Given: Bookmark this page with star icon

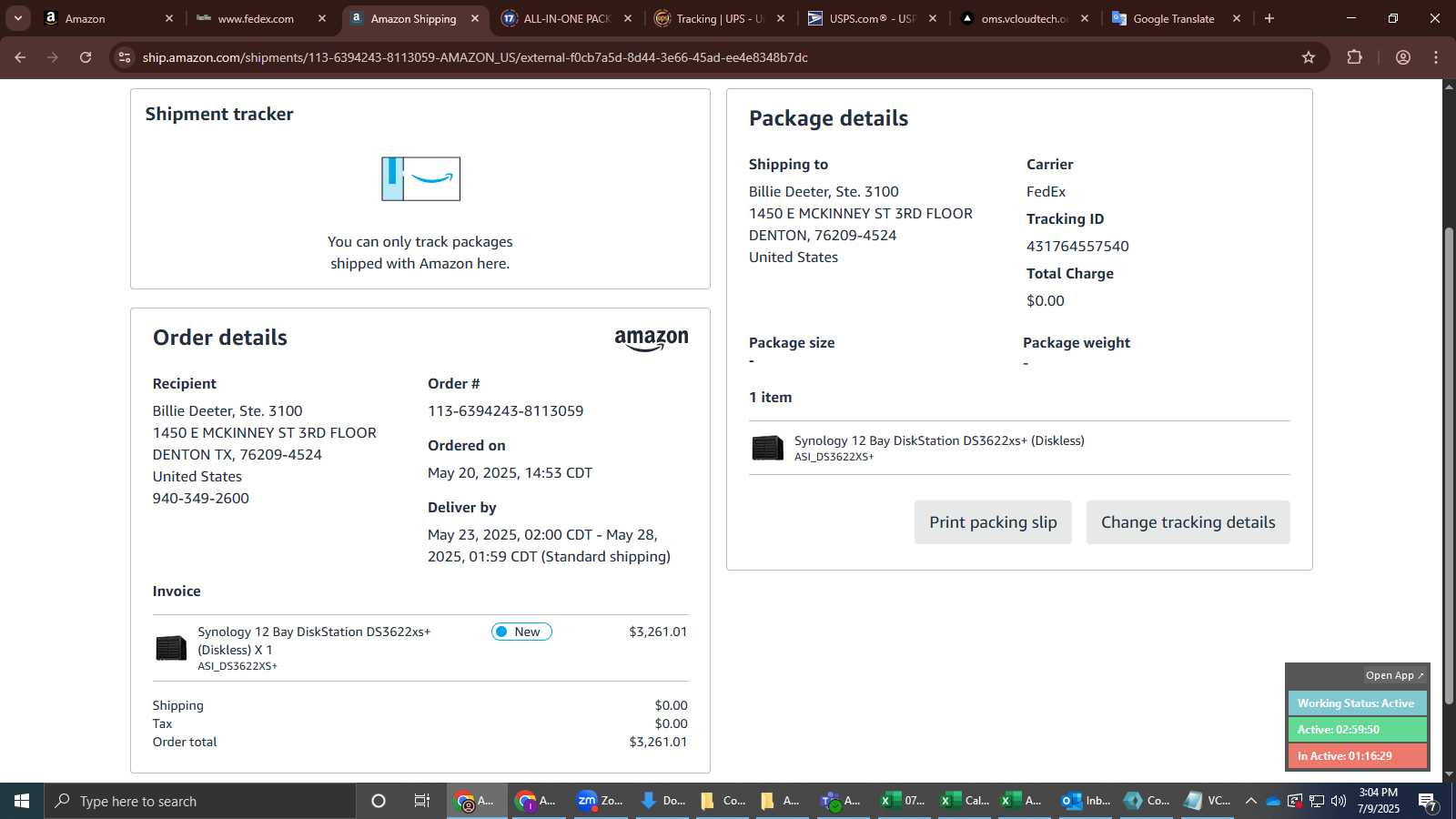Looking at the screenshot, I should [1309, 57].
